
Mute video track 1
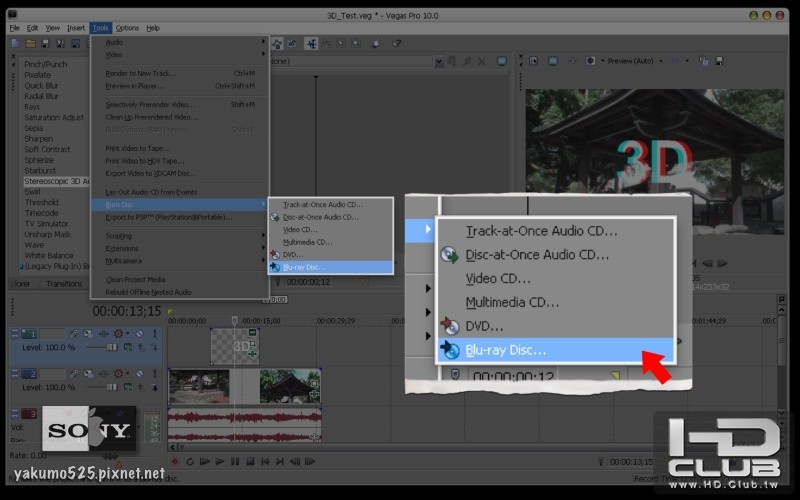tap(139, 333)
